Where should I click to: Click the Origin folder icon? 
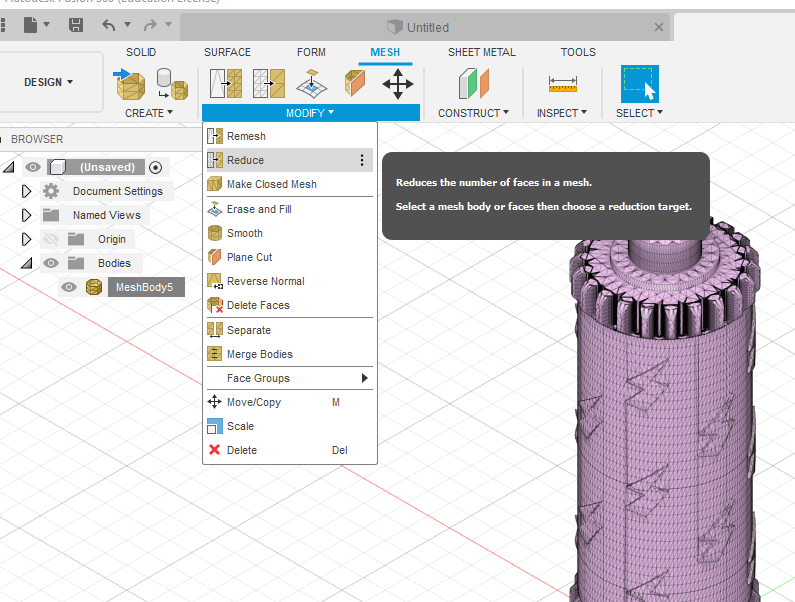pos(76,239)
